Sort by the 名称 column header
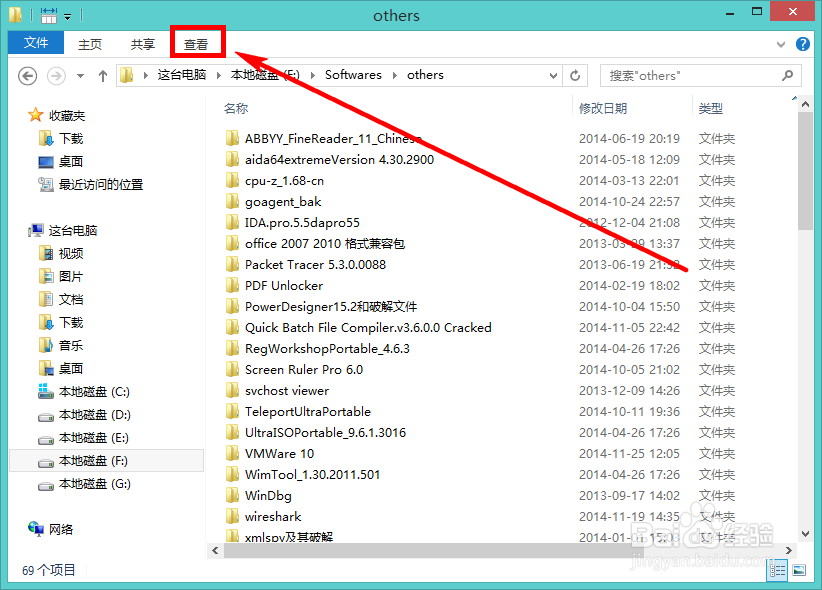The image size is (822, 590). 236,109
